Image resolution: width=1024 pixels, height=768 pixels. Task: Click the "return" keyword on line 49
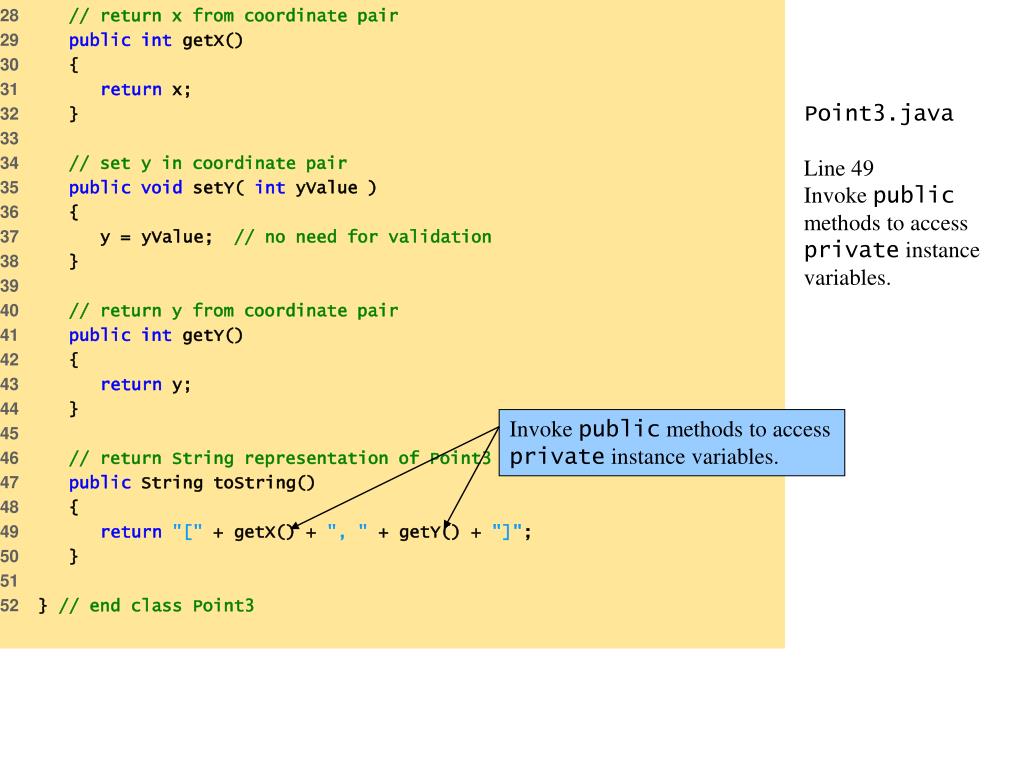[x=131, y=532]
